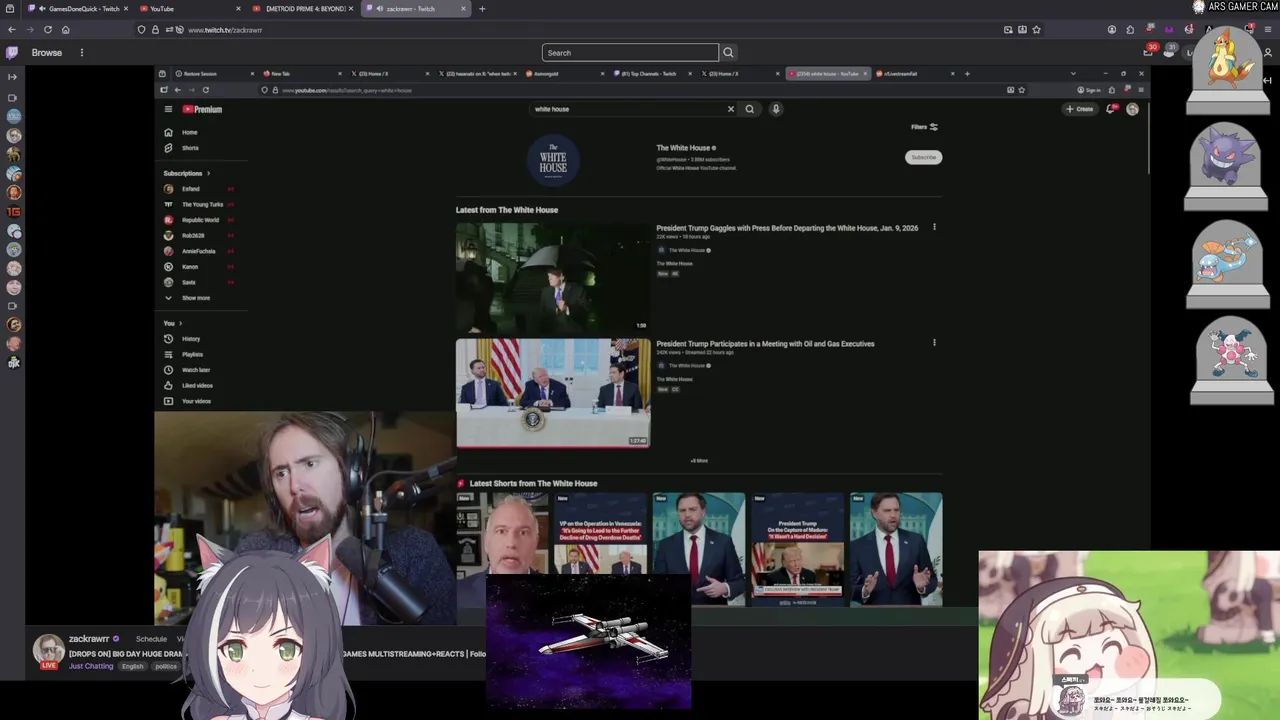Close the zackrawrr Twitch tab
Viewport: 1280px width, 720px height.
[463, 9]
